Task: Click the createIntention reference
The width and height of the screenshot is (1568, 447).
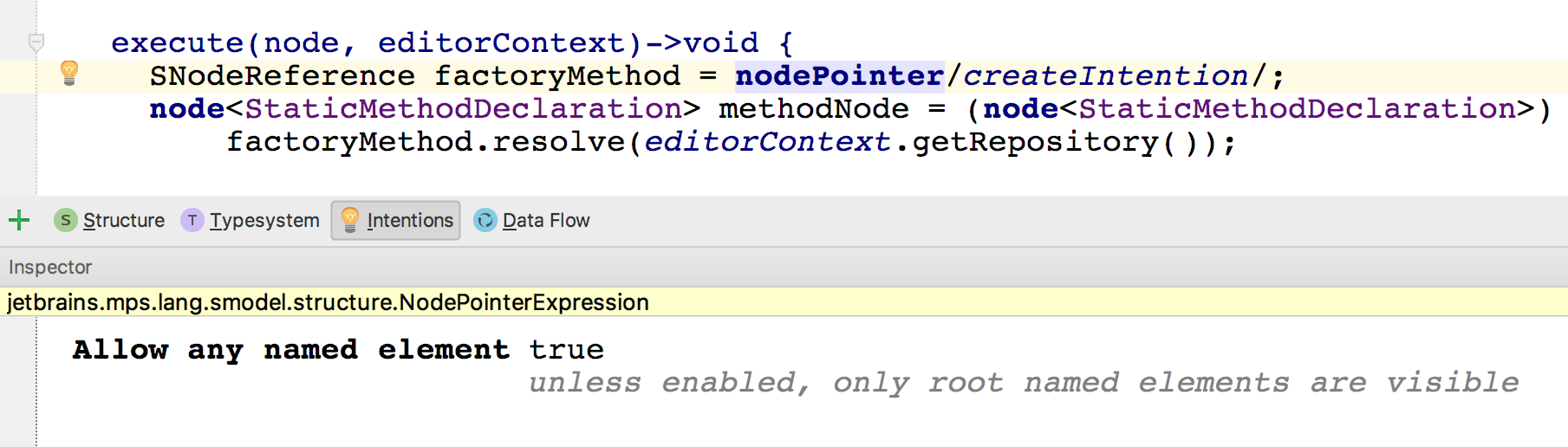Action: [x=1105, y=75]
